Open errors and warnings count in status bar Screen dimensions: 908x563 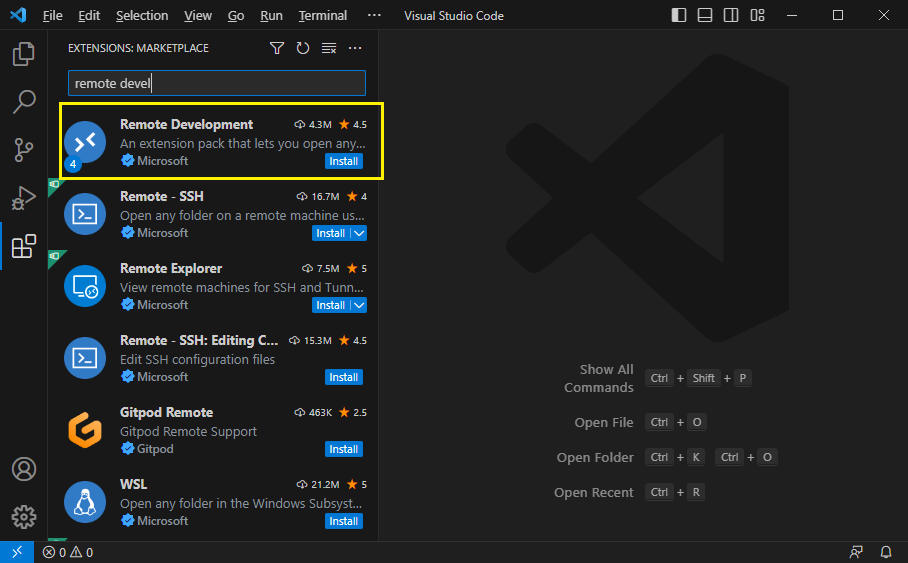[68, 552]
